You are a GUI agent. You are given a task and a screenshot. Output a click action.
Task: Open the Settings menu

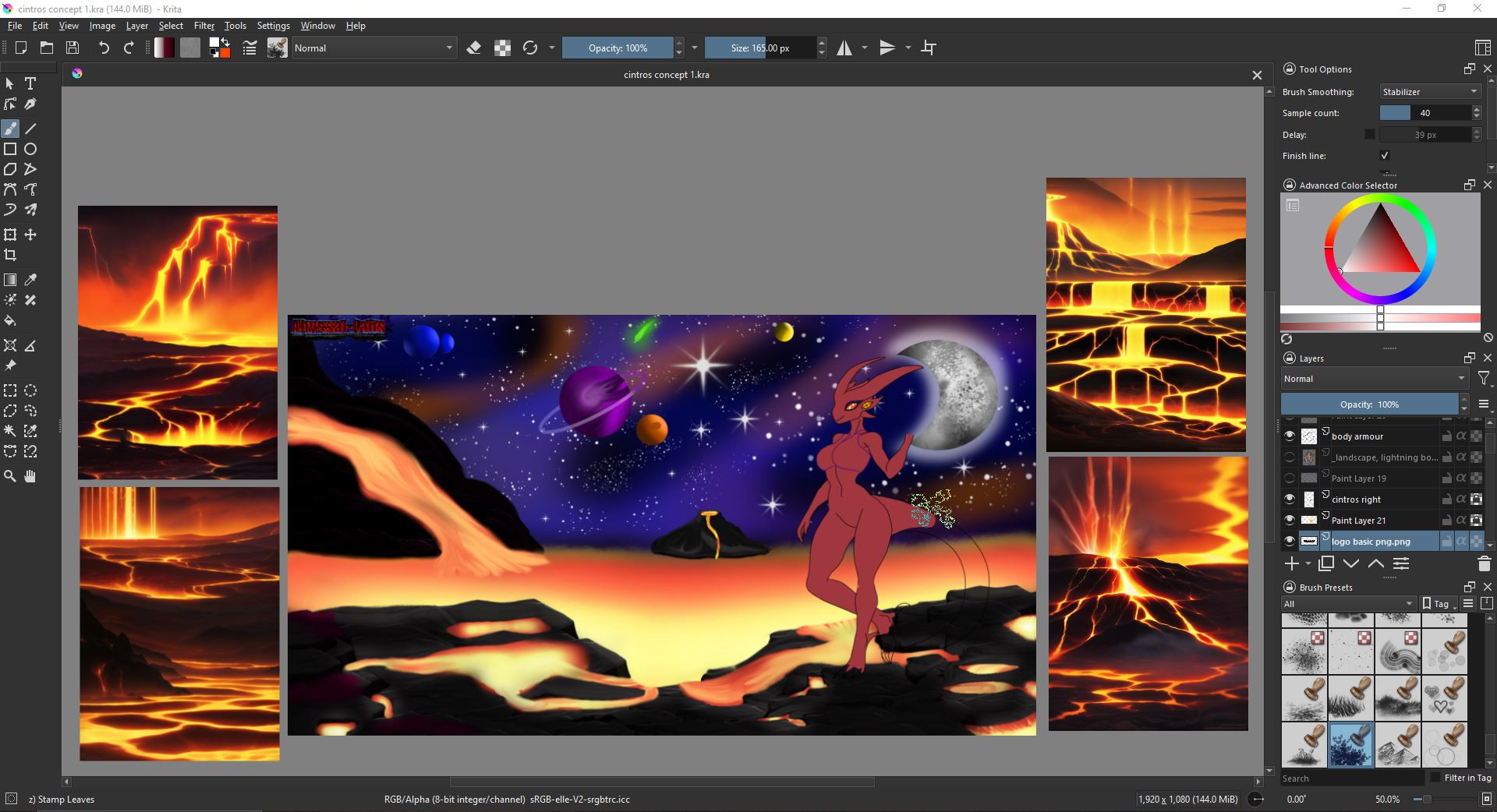pyautogui.click(x=273, y=26)
